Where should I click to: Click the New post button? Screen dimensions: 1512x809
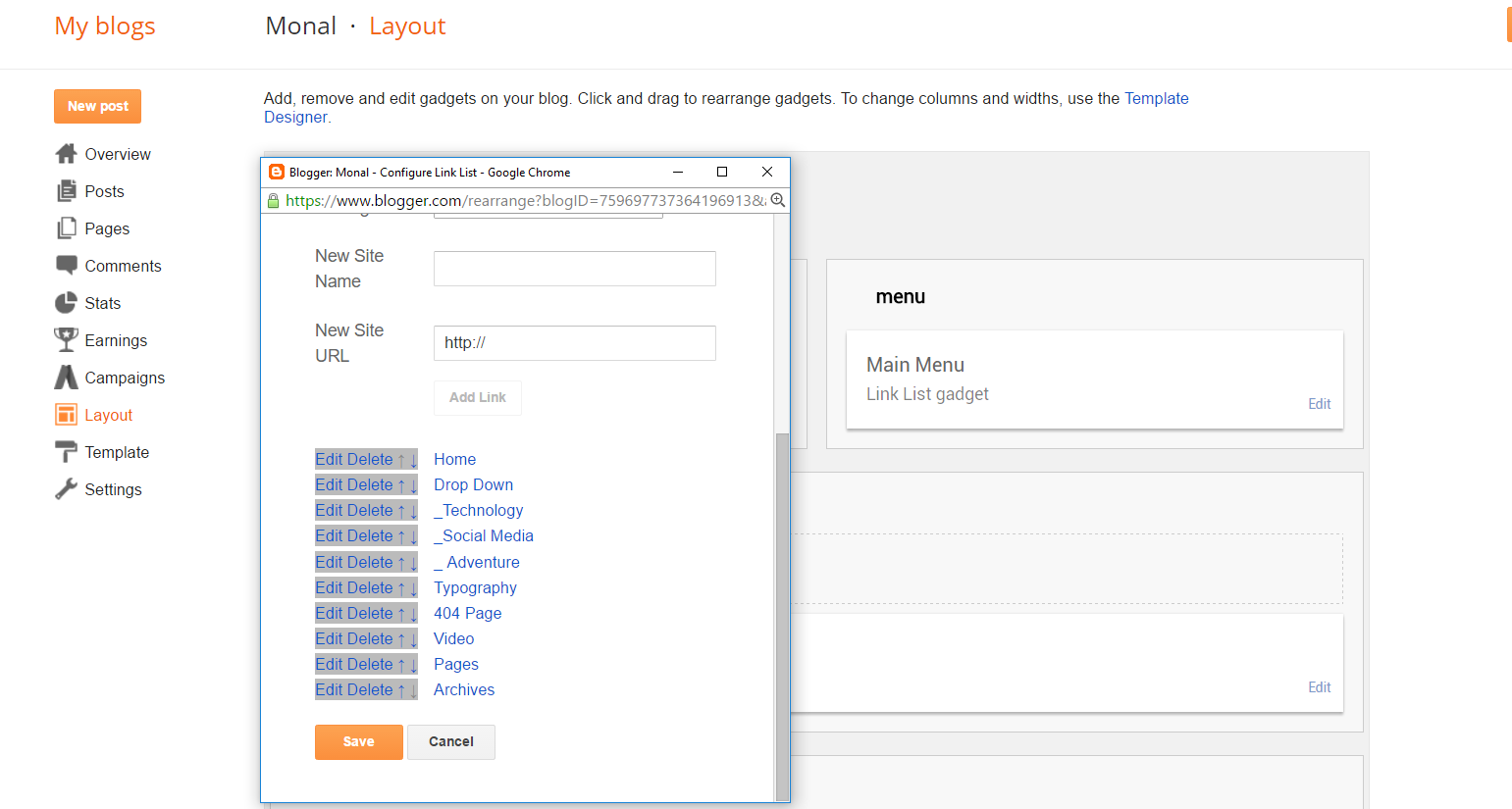pos(97,106)
